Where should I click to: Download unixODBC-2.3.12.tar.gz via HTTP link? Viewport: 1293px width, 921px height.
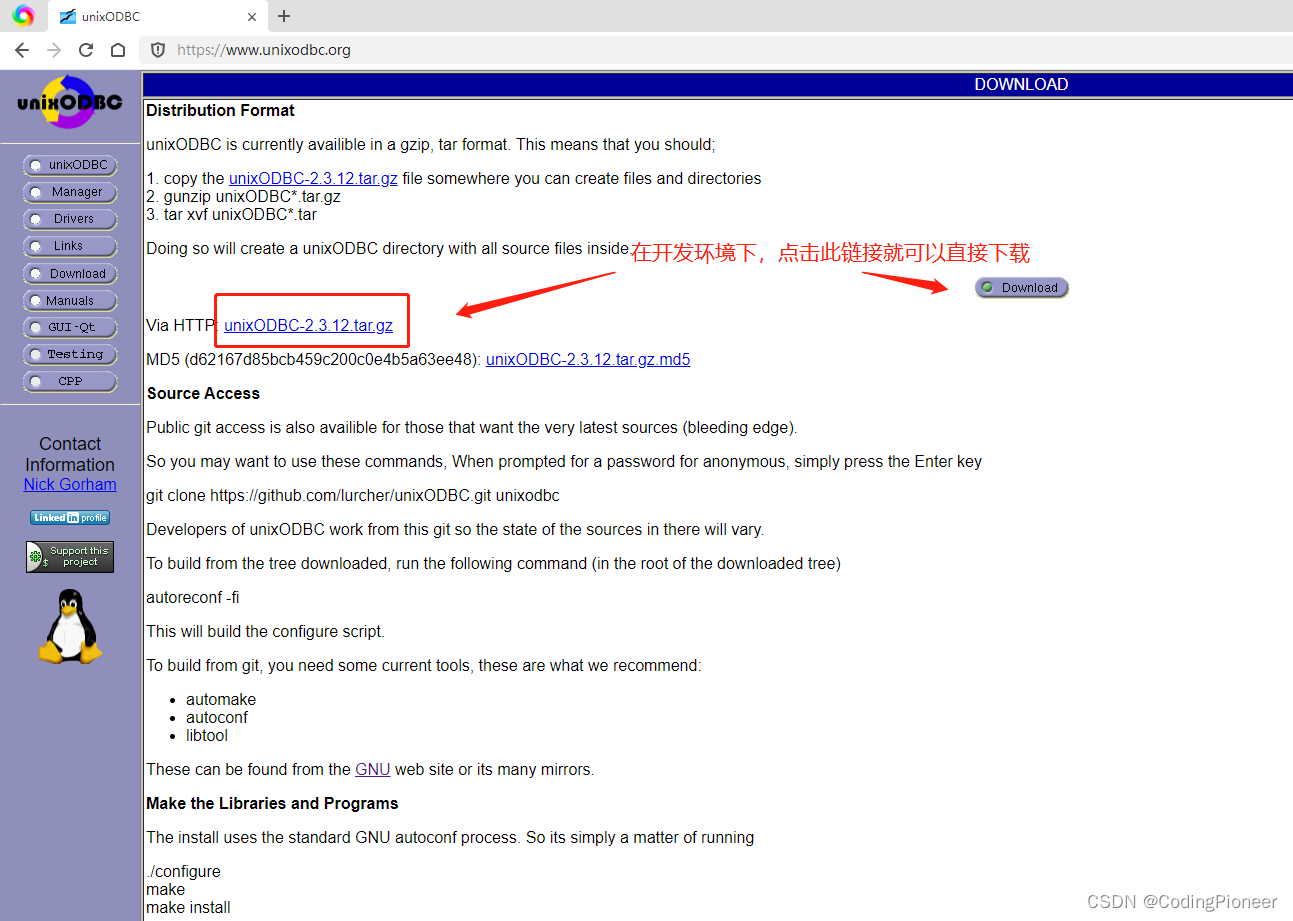[x=308, y=325]
